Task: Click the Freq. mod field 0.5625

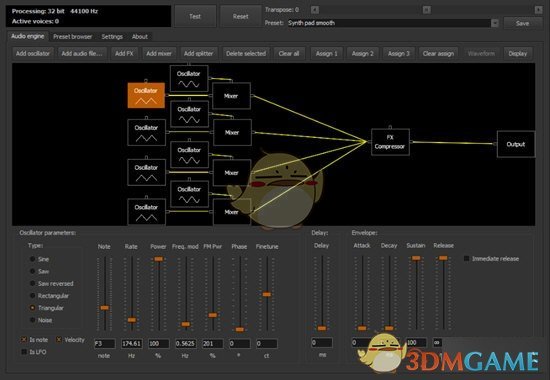Action: tap(186, 344)
